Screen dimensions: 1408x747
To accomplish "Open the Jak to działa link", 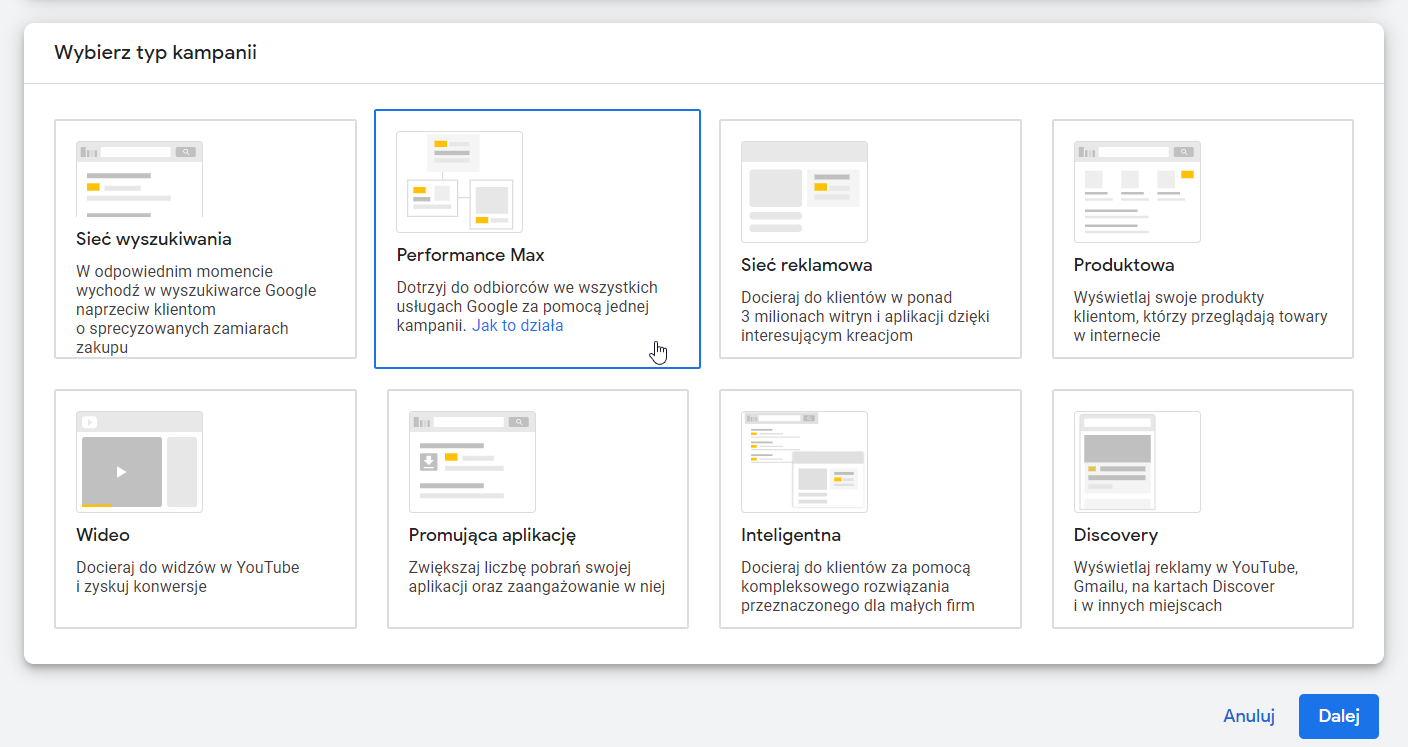I will [x=518, y=326].
